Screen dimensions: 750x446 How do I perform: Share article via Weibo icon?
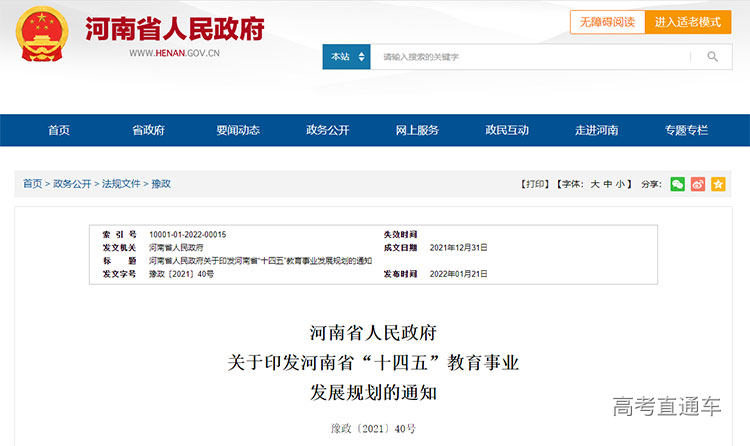pos(698,184)
